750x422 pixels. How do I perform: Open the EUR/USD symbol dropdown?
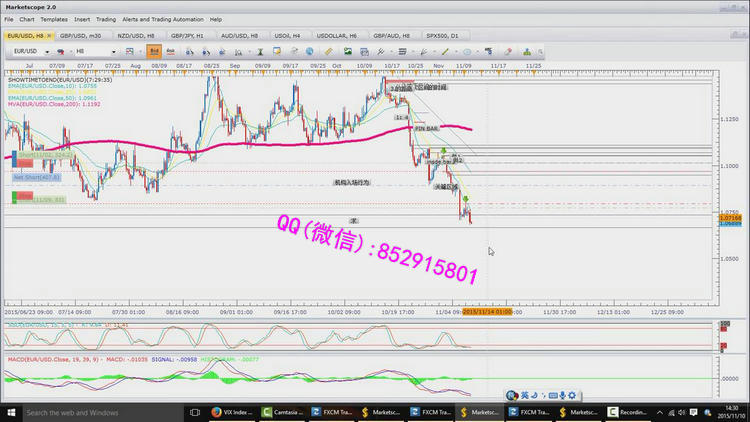point(48,50)
